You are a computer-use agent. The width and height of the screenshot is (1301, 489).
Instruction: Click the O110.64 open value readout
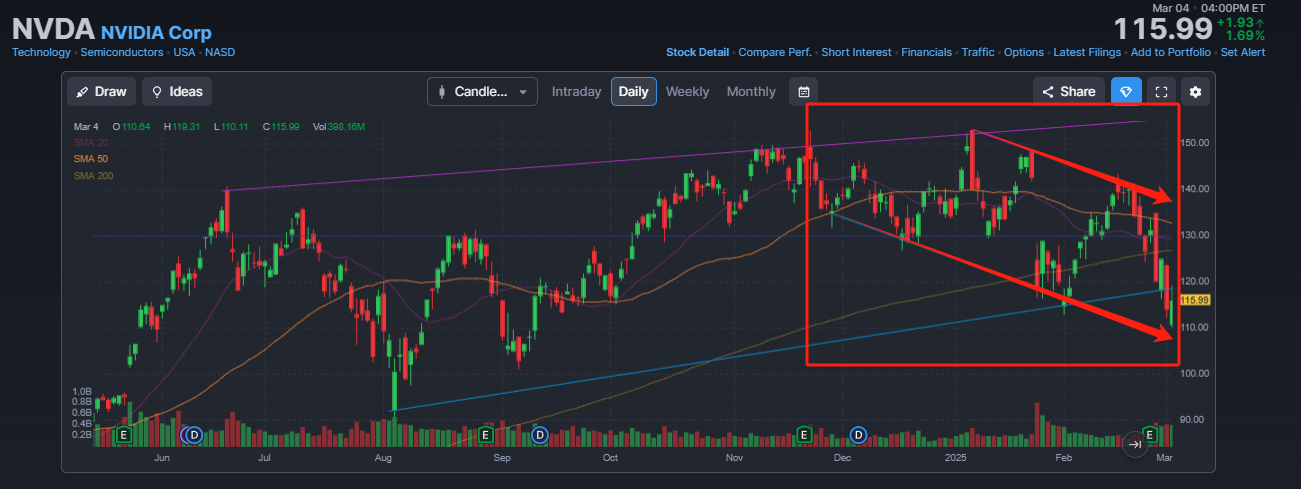tap(132, 127)
